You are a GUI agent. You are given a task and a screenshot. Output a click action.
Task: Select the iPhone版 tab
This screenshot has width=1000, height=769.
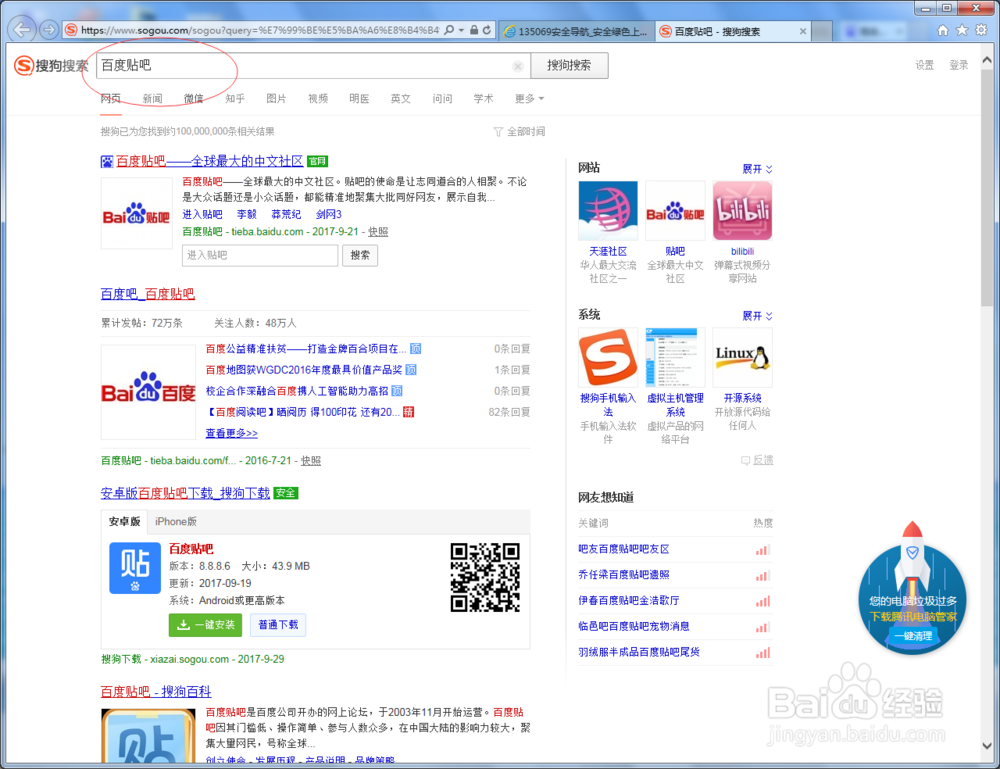pos(175,522)
